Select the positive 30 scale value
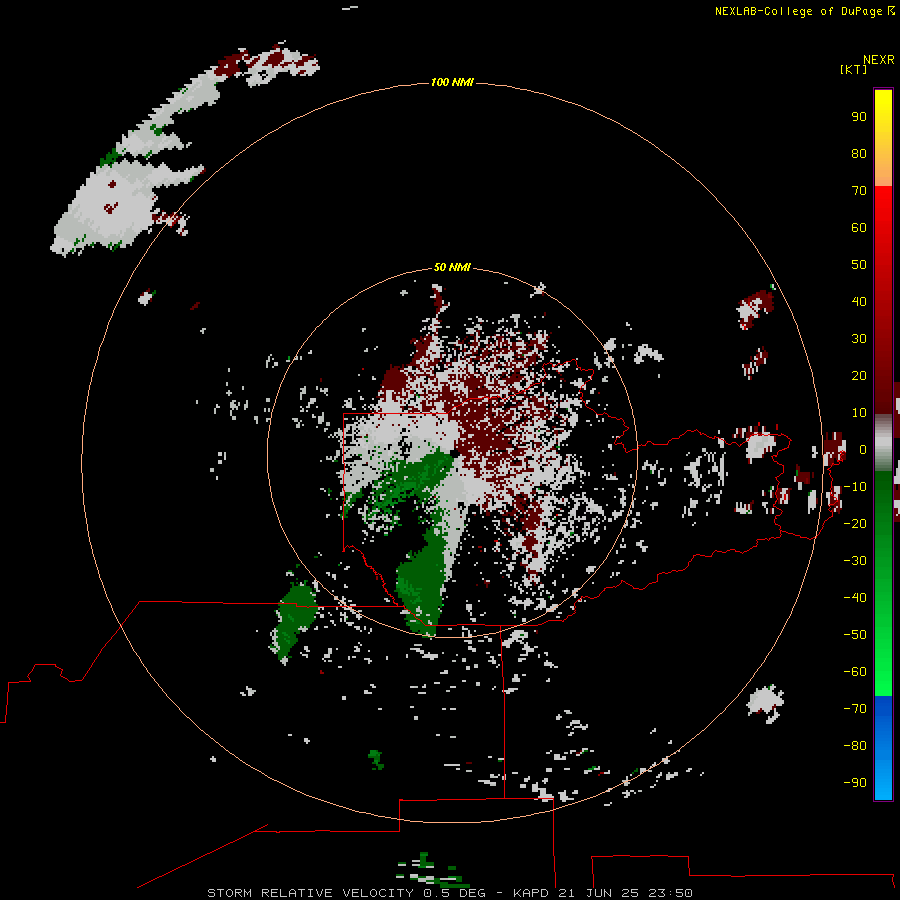 [859, 339]
